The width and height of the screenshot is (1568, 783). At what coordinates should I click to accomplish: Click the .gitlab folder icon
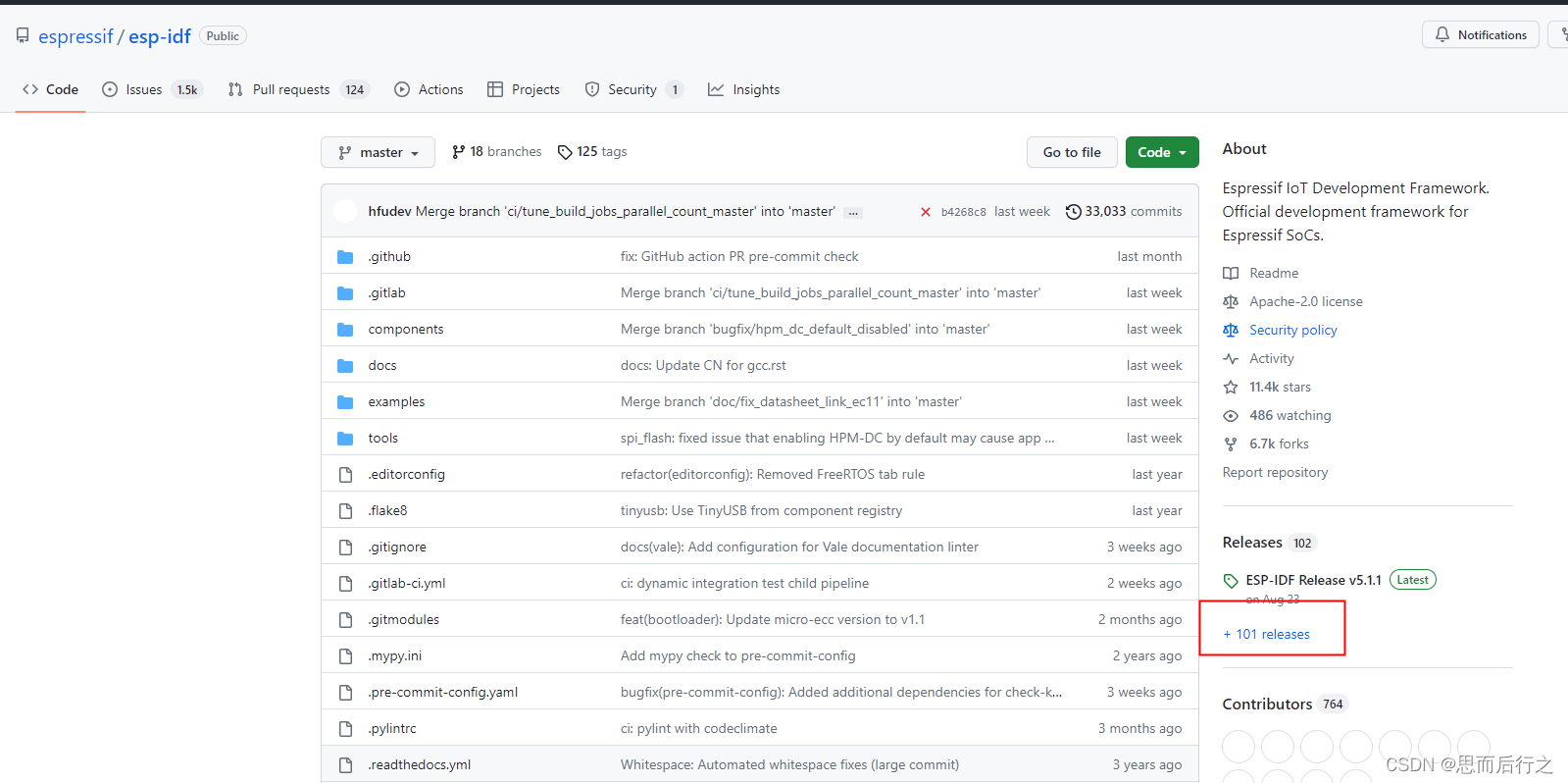pyautogui.click(x=345, y=293)
